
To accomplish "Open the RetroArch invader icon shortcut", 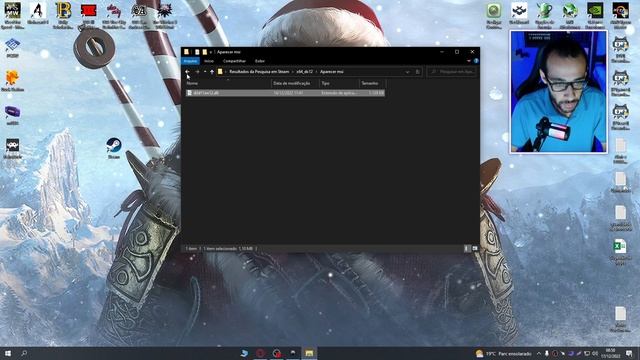I will click(x=13, y=148).
